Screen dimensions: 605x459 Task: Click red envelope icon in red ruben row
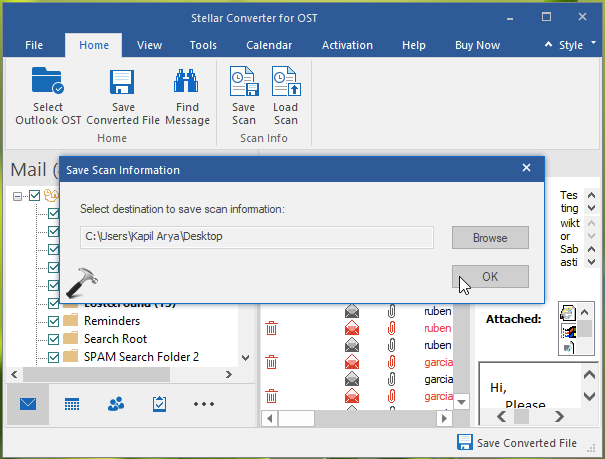[352, 328]
